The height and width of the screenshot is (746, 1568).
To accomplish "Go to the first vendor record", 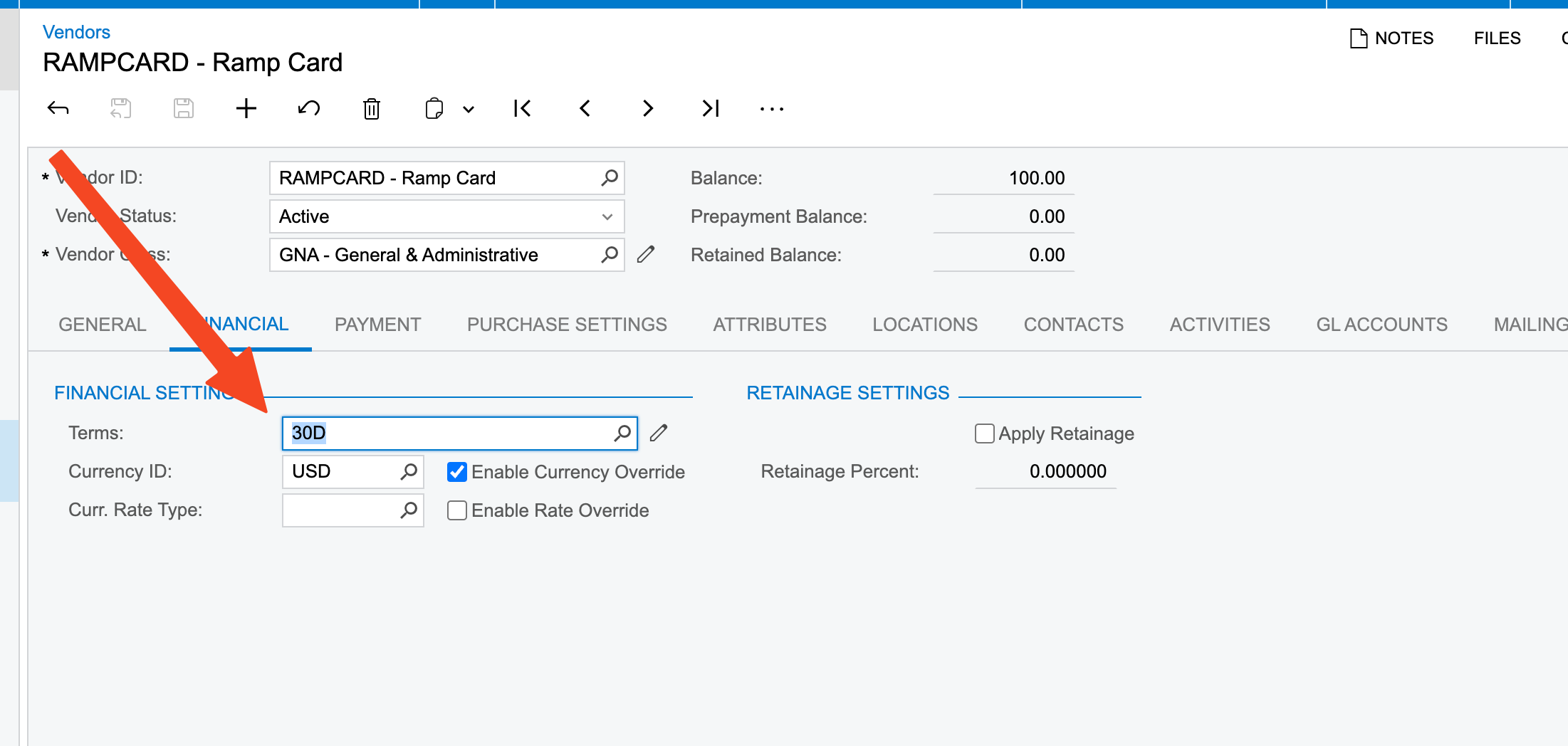I will click(522, 108).
